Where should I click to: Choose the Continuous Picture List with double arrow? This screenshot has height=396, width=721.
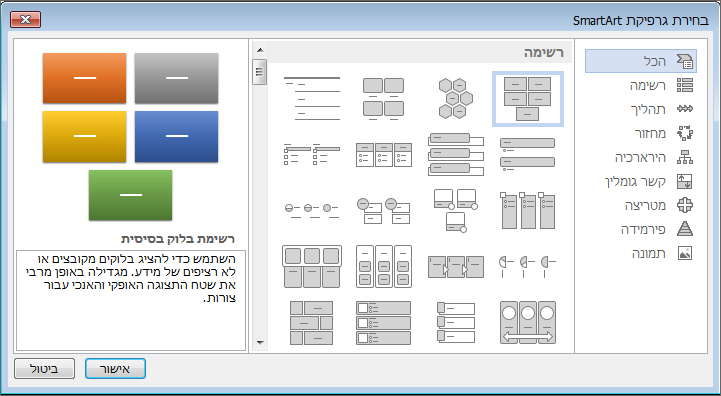click(x=527, y=322)
